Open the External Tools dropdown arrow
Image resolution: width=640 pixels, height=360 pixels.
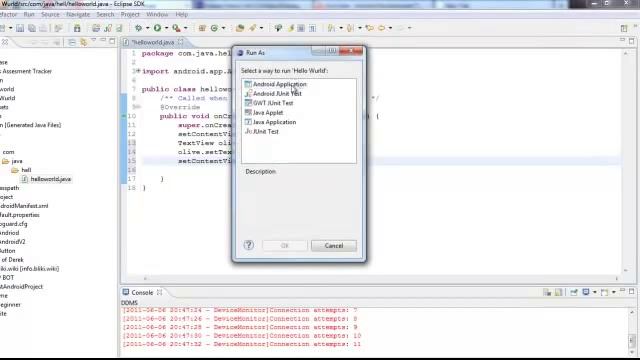pyautogui.click(x=185, y=28)
